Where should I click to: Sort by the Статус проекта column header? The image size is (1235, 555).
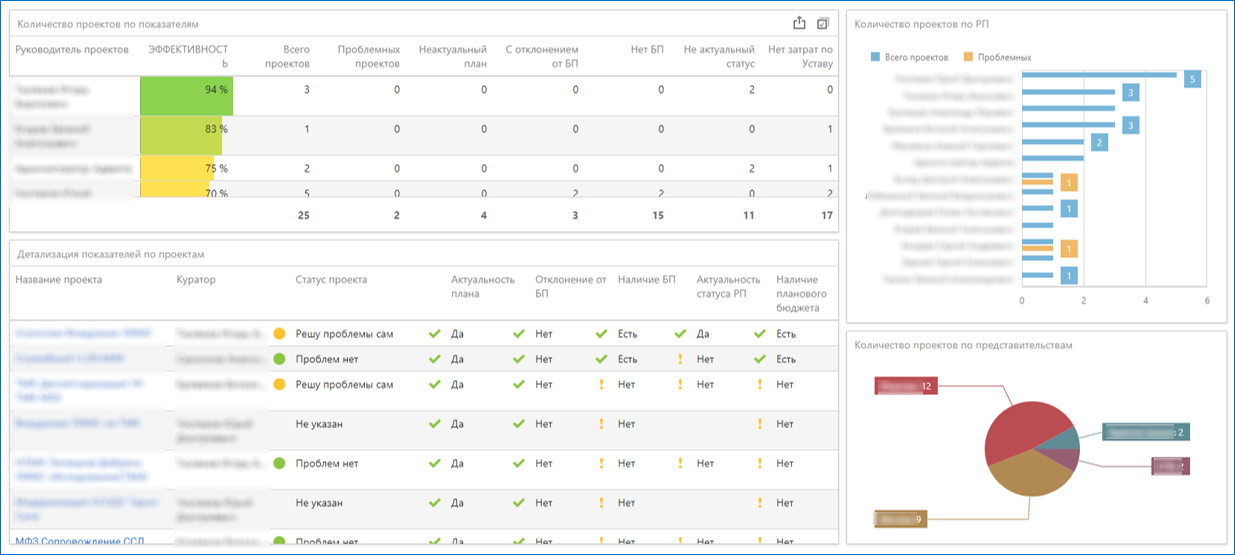coord(331,280)
